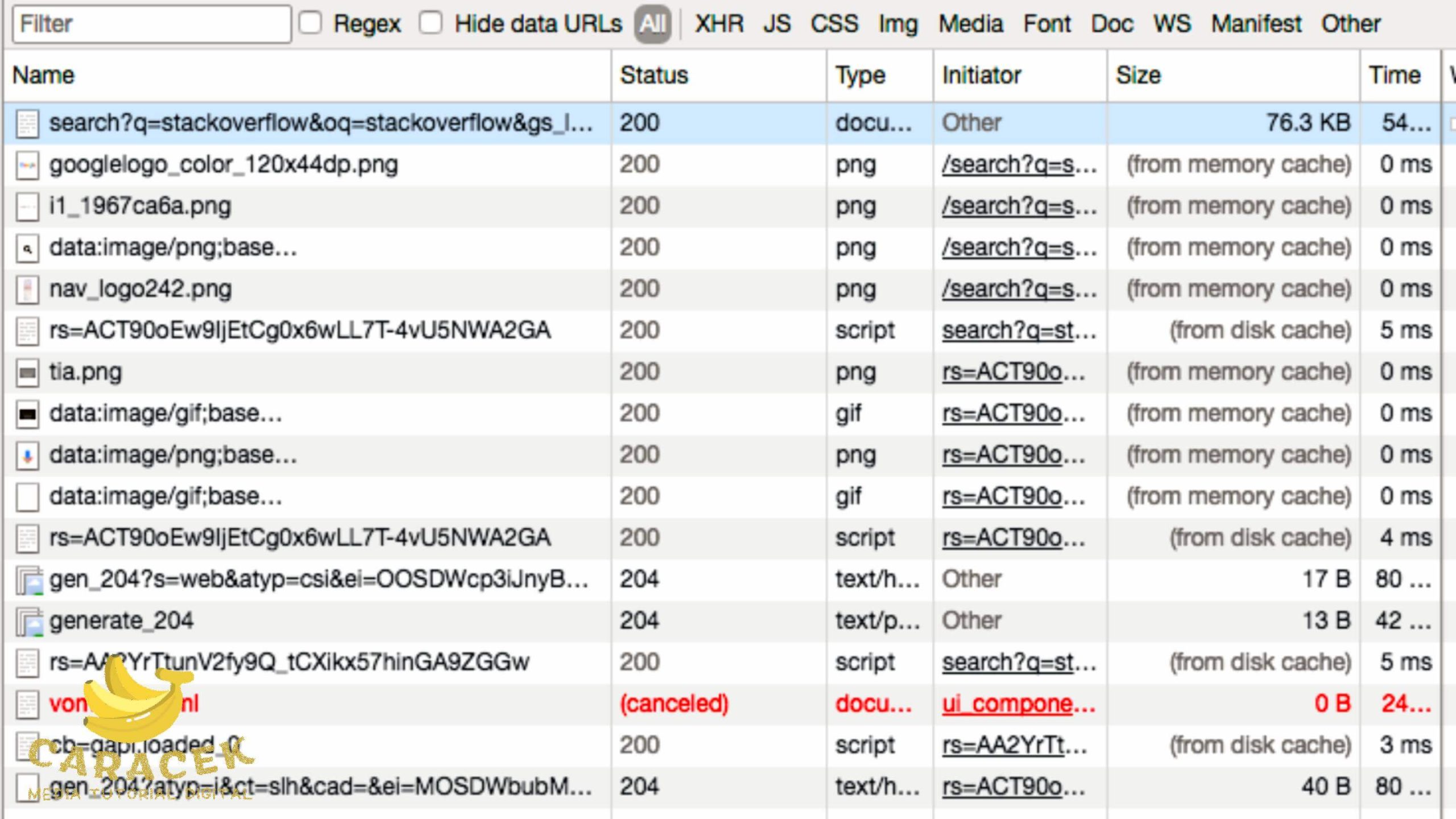This screenshot has width=1456, height=819.
Task: Click the Font filter icon
Action: (1045, 22)
